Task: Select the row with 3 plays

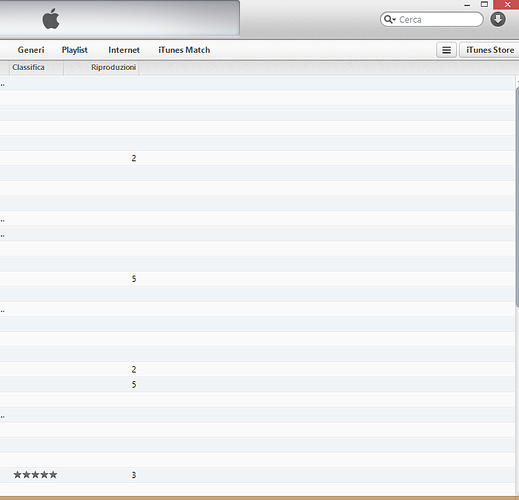Action: coord(257,475)
